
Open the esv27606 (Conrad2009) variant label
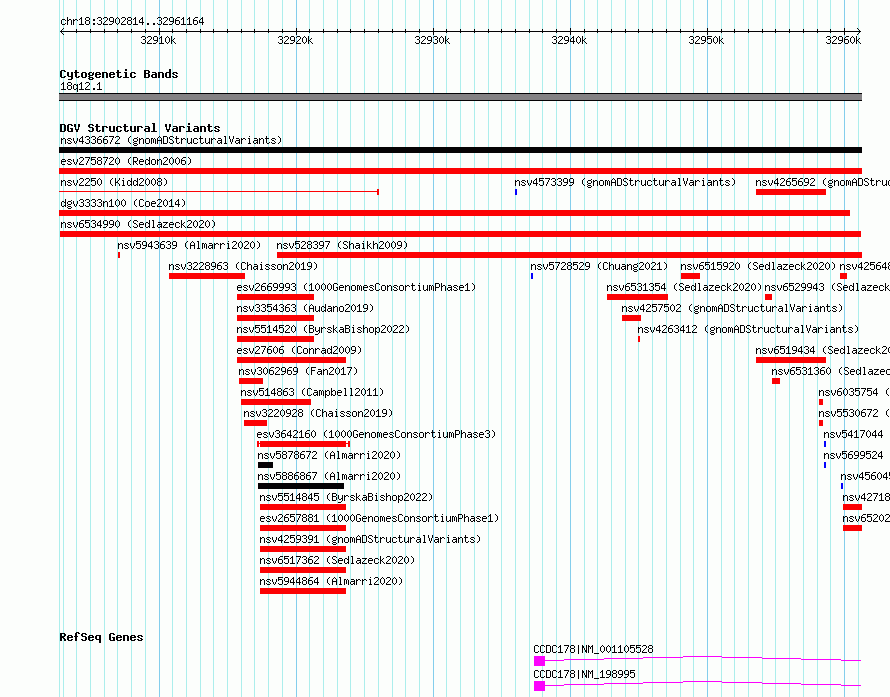coord(299,350)
